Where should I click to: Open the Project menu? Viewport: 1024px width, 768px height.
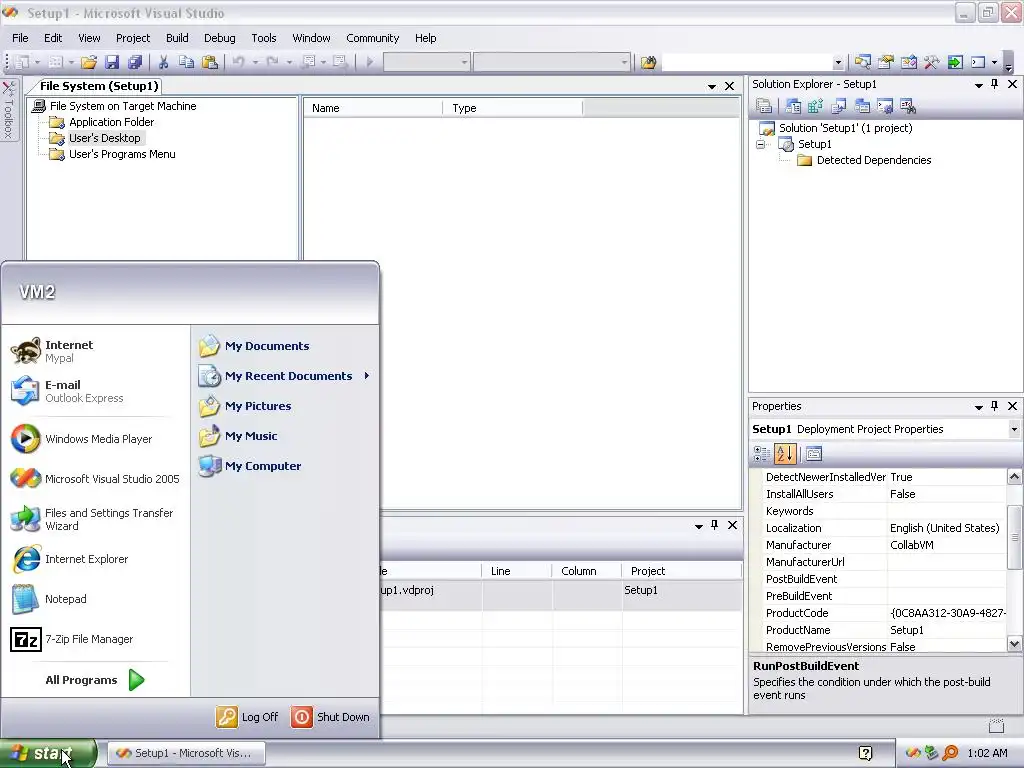[x=133, y=38]
